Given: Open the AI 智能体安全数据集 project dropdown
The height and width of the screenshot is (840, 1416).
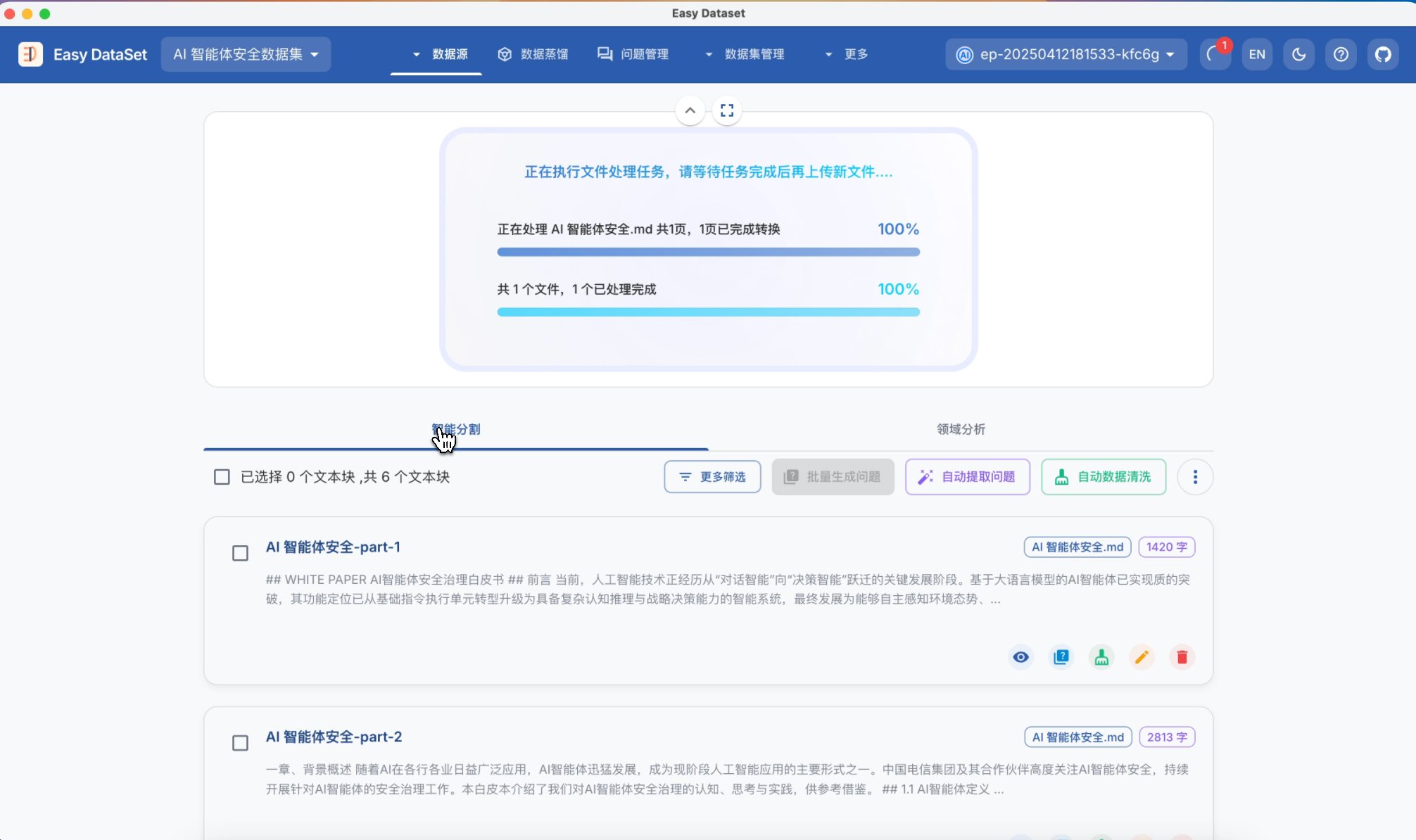Looking at the screenshot, I should click(x=246, y=54).
